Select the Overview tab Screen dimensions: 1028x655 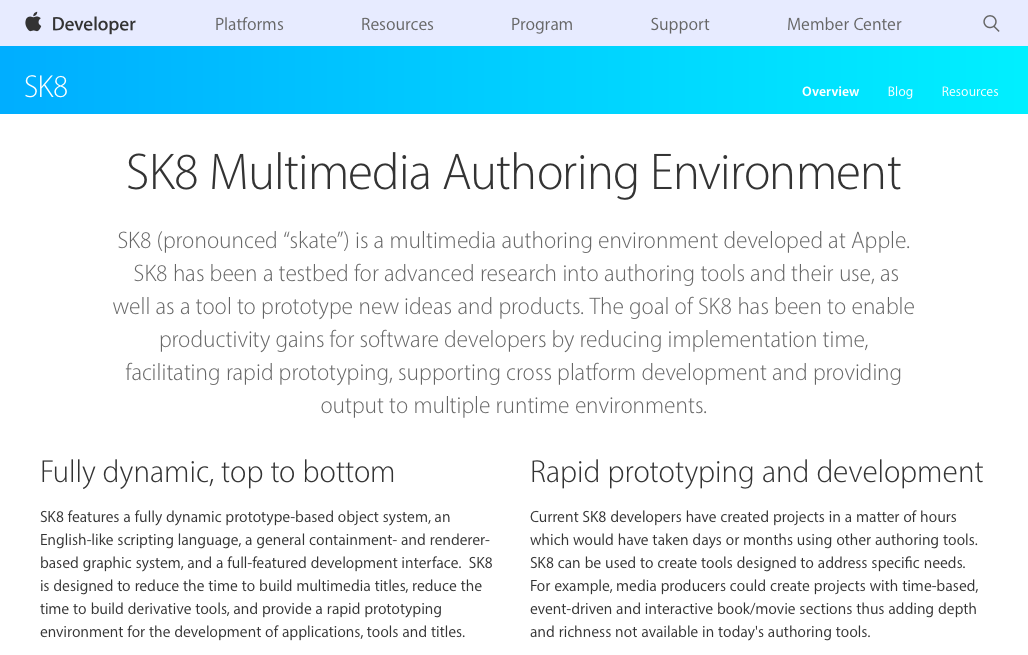830,91
